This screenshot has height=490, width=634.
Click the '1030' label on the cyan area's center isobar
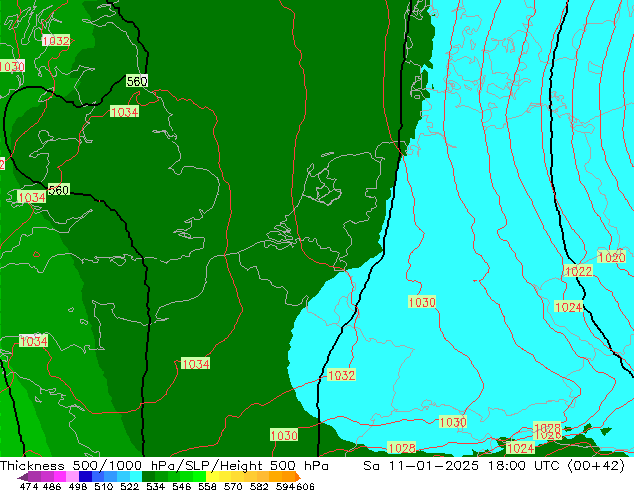[422, 302]
